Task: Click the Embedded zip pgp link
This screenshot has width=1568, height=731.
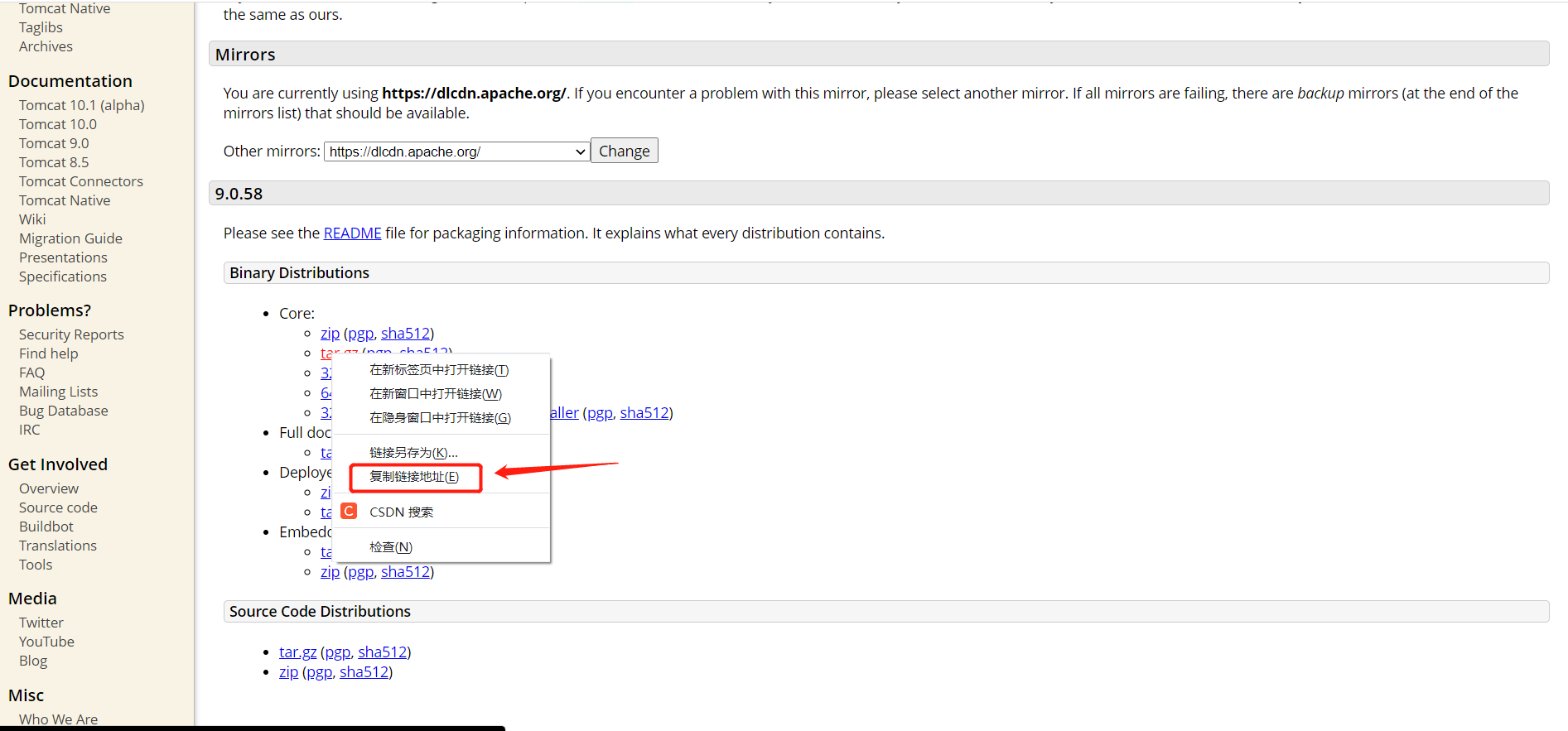Action: point(360,572)
